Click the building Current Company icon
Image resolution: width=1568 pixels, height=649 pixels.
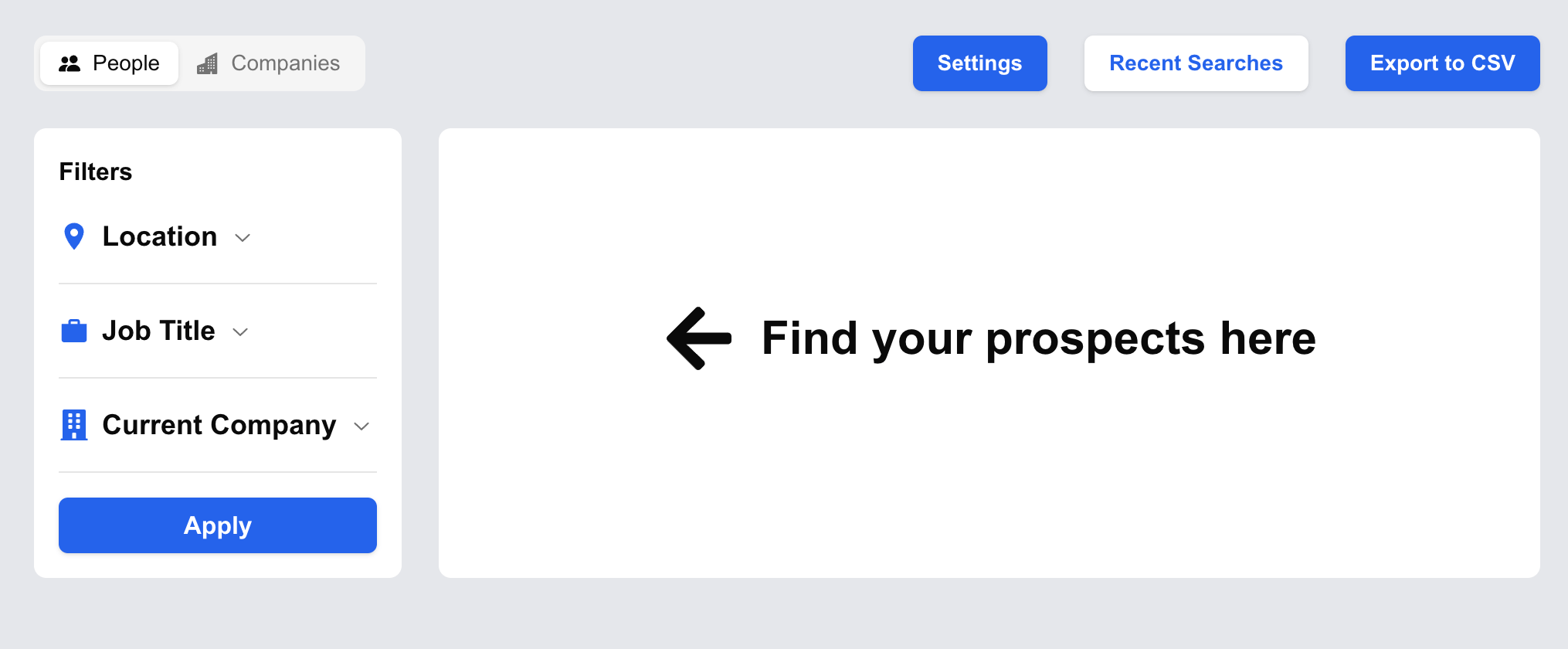point(74,425)
